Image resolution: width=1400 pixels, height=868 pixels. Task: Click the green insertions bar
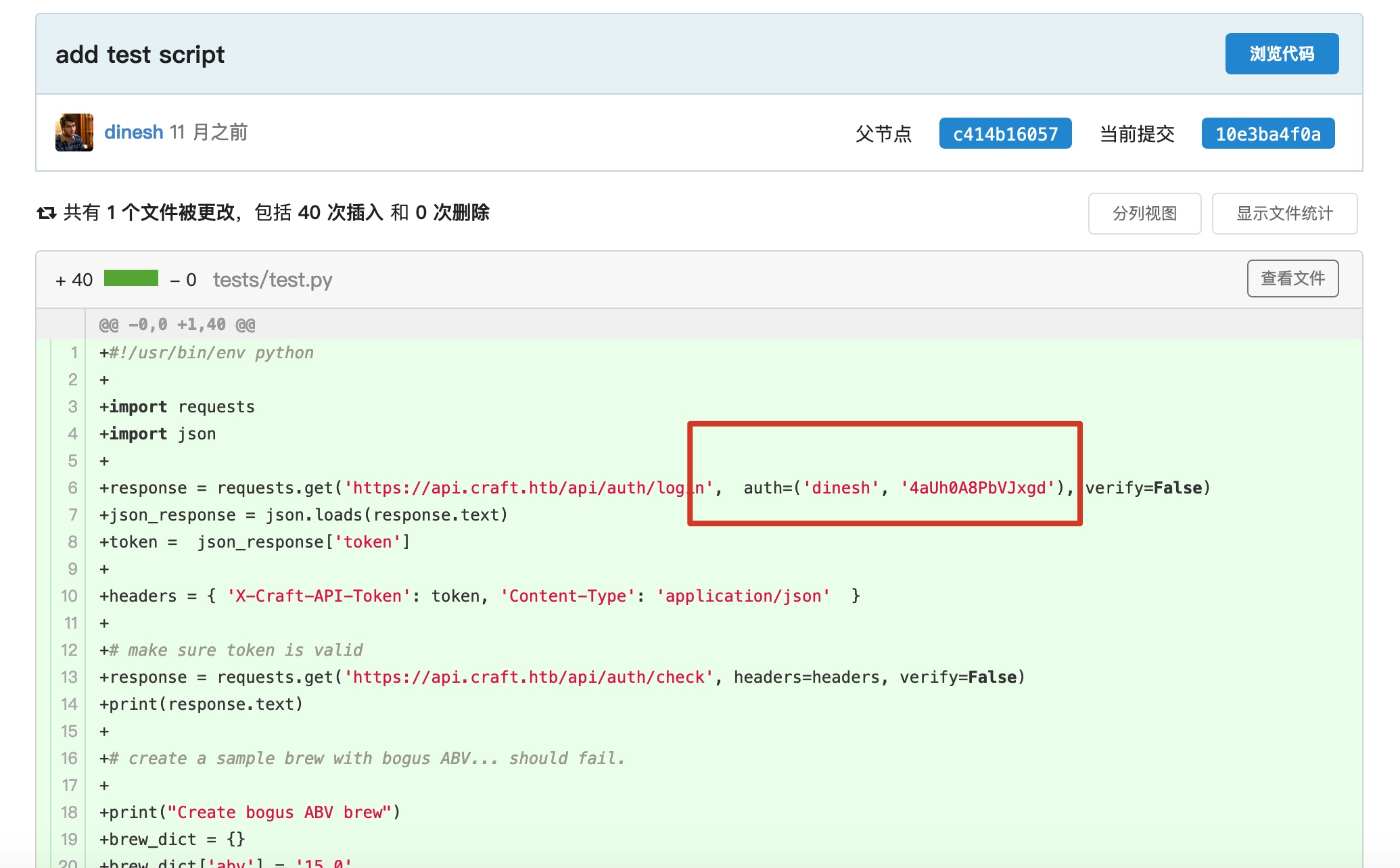[x=131, y=278]
